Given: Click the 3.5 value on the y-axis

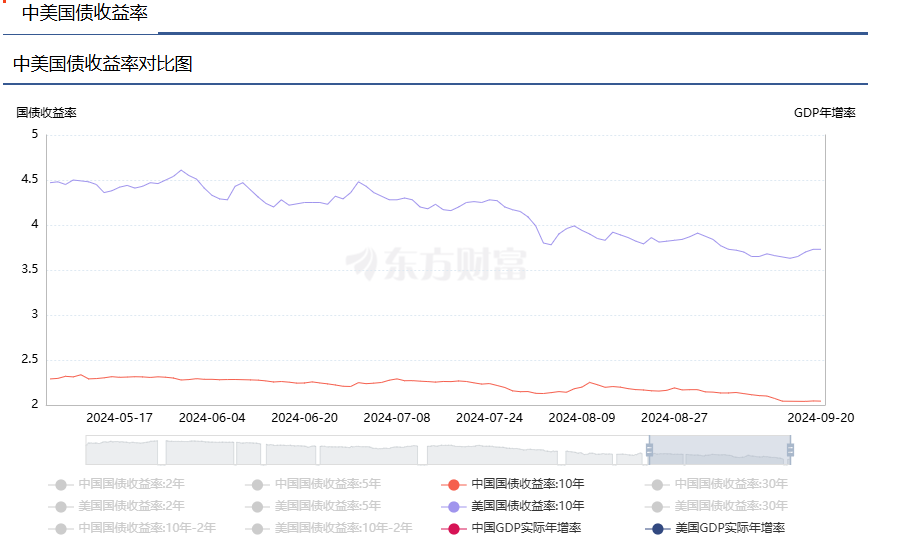Looking at the screenshot, I should click(30, 269).
